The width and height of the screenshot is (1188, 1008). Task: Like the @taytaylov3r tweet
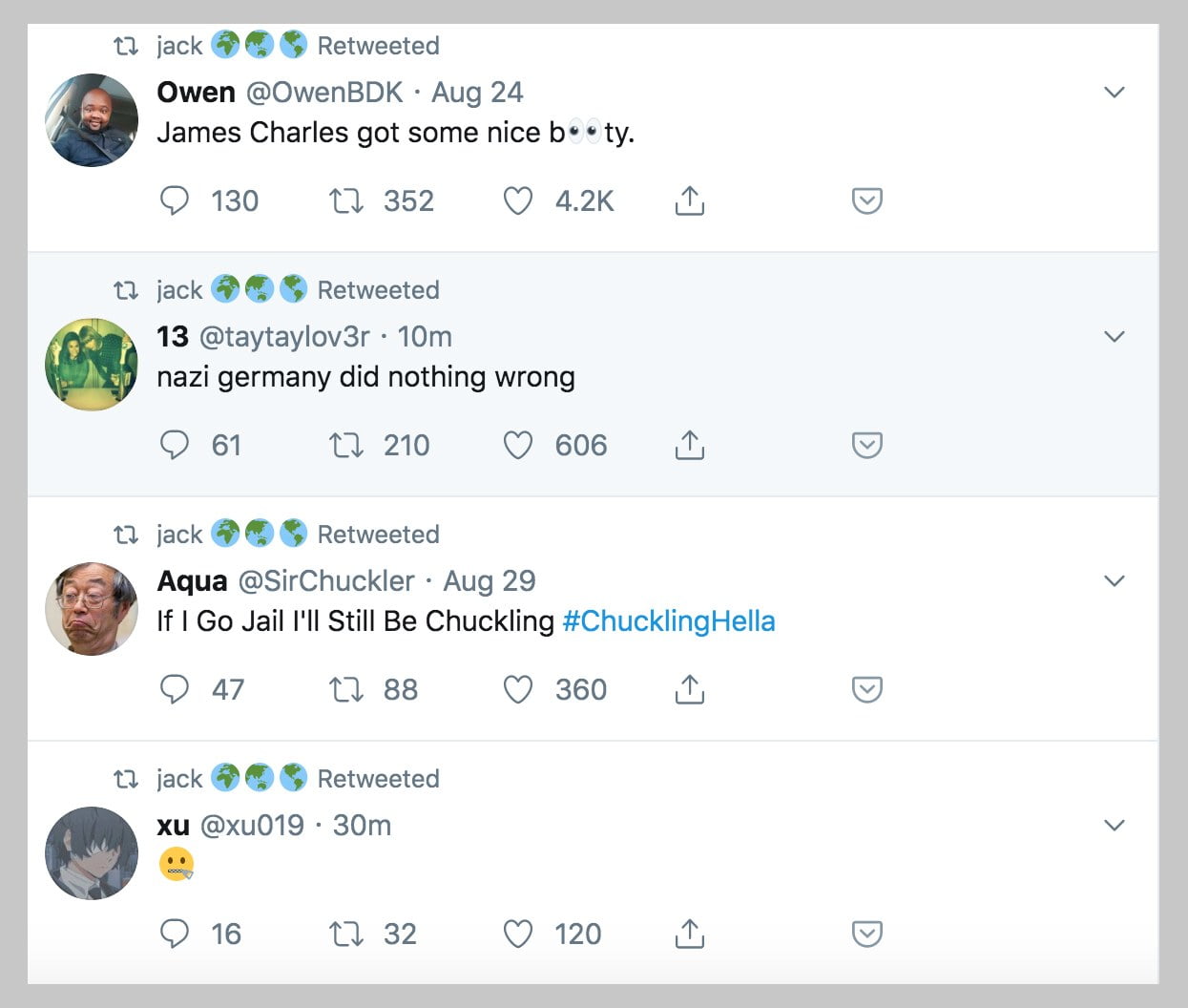(x=517, y=445)
